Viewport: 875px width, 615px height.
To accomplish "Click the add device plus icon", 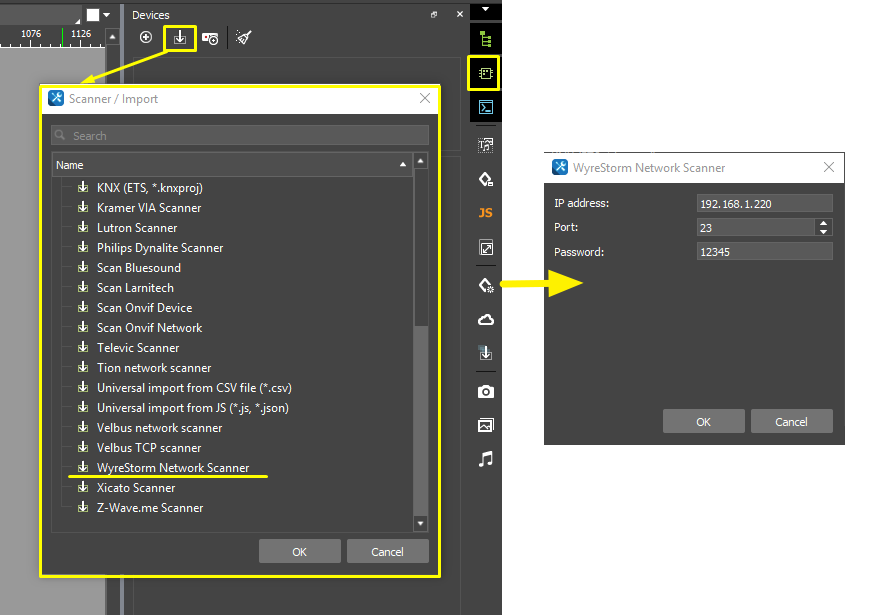I will pos(146,37).
